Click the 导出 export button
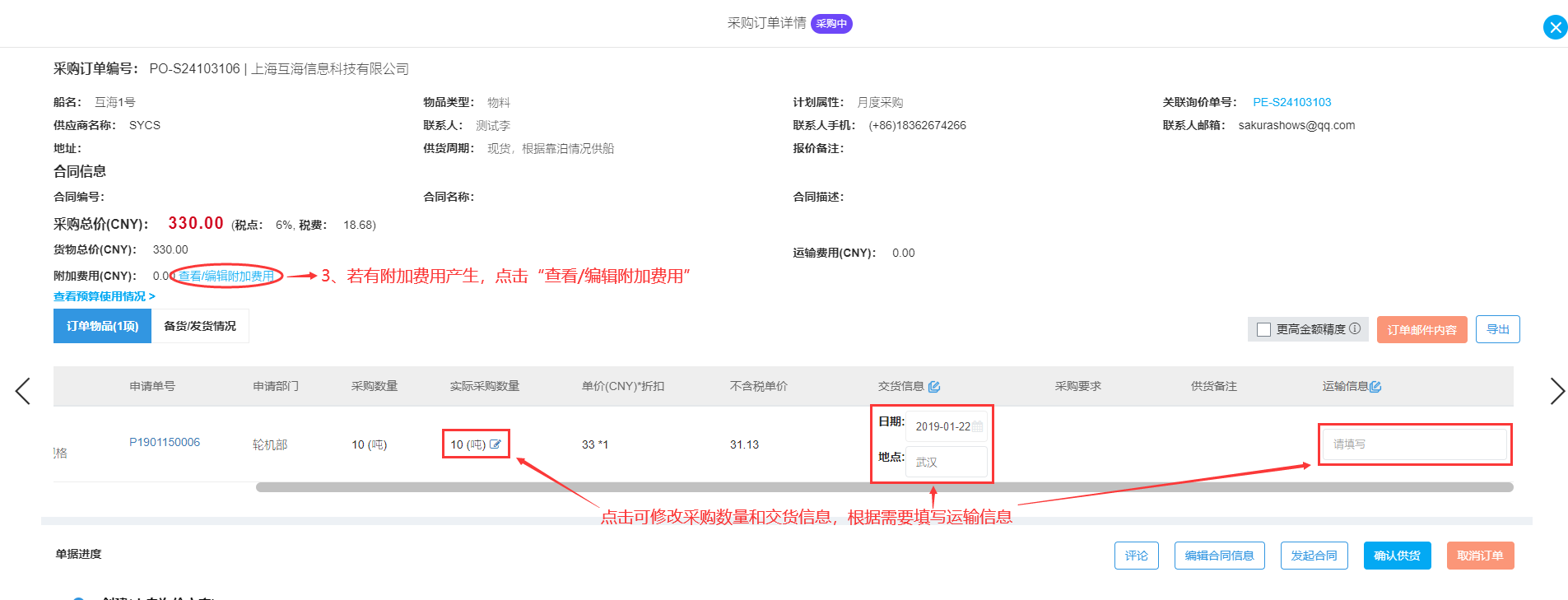Image resolution: width=1568 pixels, height=600 pixels. click(1497, 329)
